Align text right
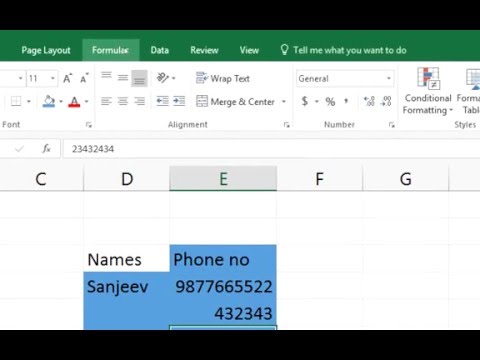Viewport: 480px width, 360px height. point(139,101)
